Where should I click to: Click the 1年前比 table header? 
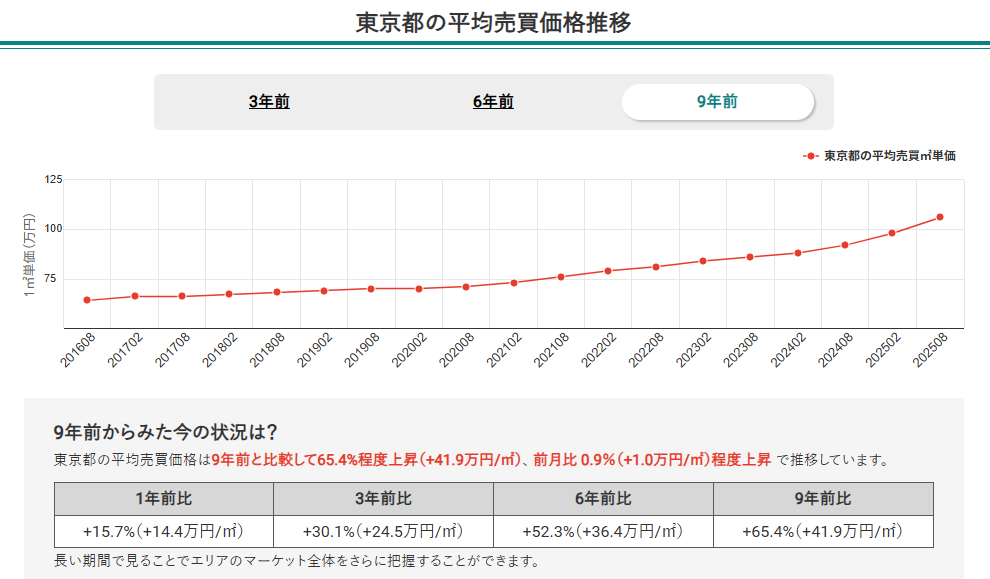coord(164,499)
